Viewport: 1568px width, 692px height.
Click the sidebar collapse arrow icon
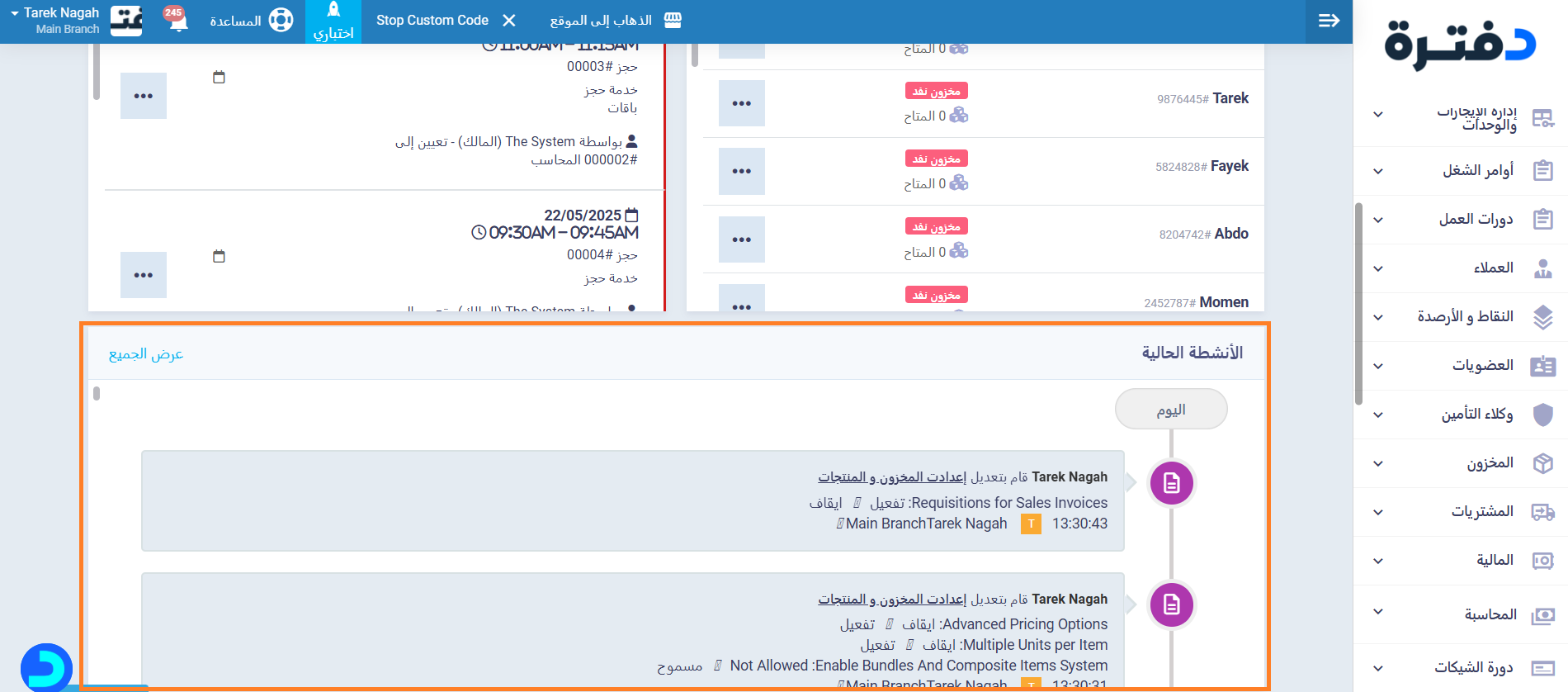(x=1329, y=21)
